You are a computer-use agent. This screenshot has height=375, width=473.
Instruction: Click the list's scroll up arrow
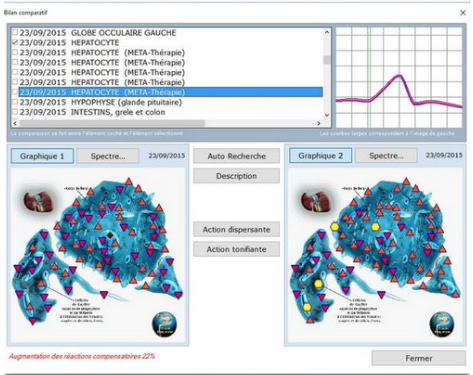[327, 32]
